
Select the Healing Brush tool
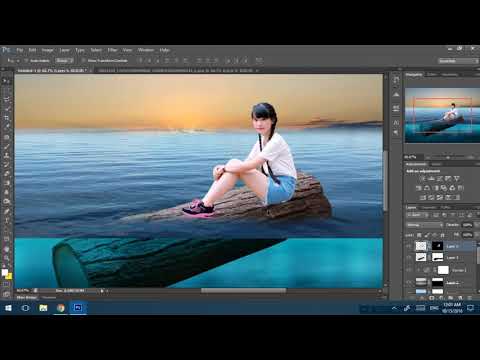tap(6, 137)
